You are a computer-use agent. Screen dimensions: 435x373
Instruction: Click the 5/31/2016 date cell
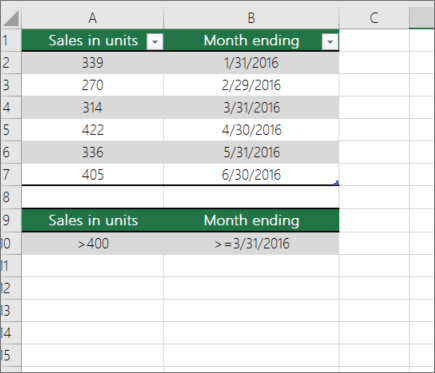pyautogui.click(x=251, y=152)
